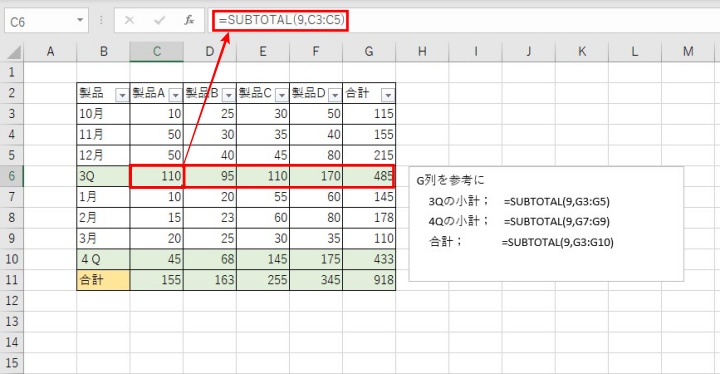Viewport: 720px width, 374px height.
Task: Select column D header
Action: pyautogui.click(x=210, y=51)
